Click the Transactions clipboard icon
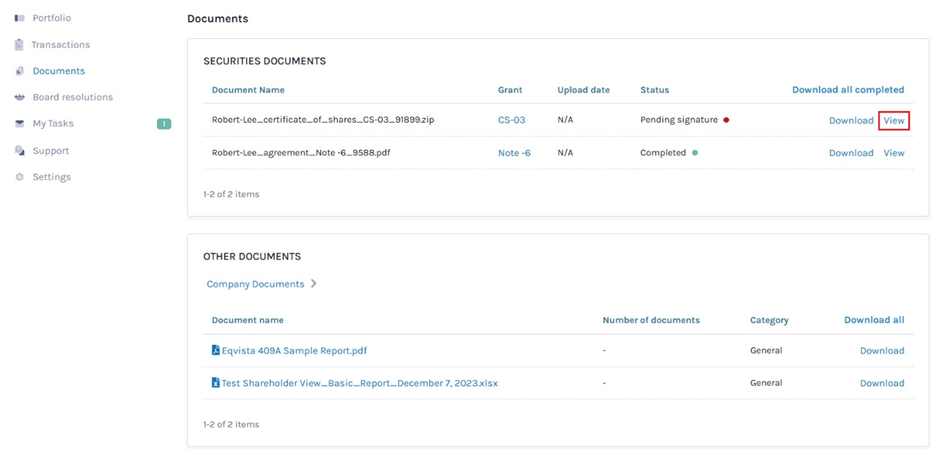Screen dimensions: 939x449 pyautogui.click(x=19, y=45)
